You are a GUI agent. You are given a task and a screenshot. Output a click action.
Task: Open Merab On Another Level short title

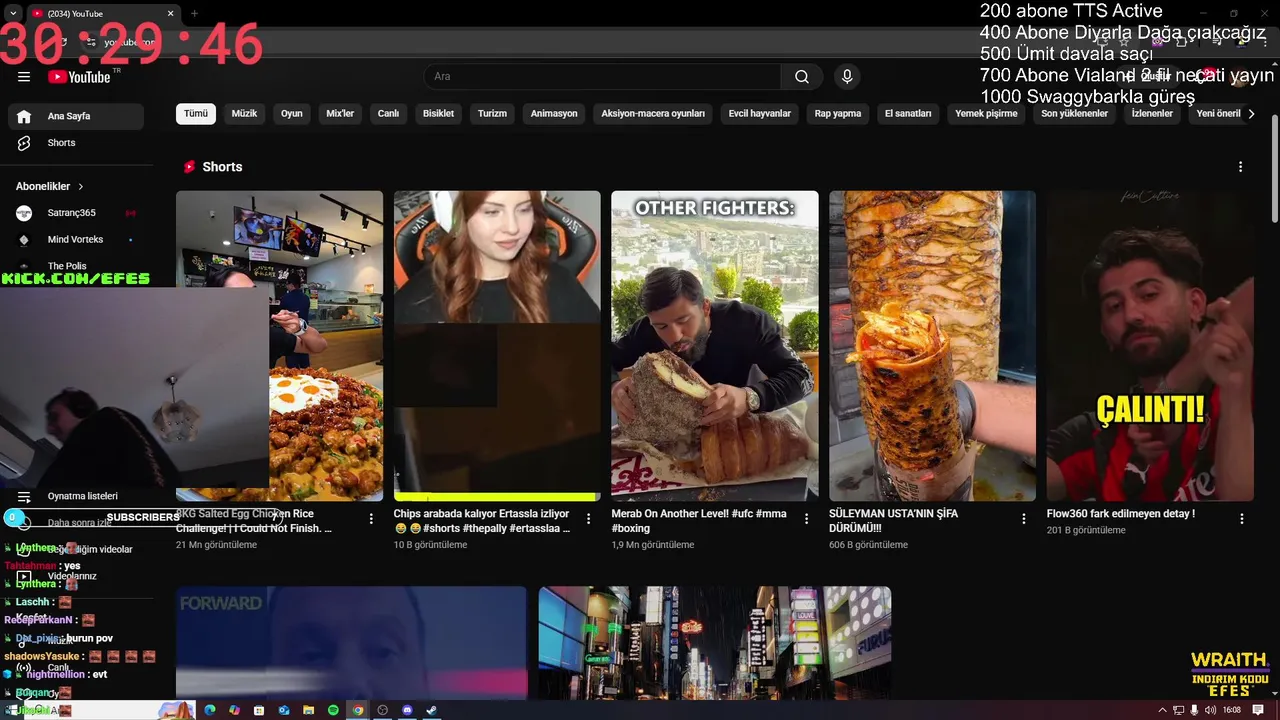click(699, 521)
